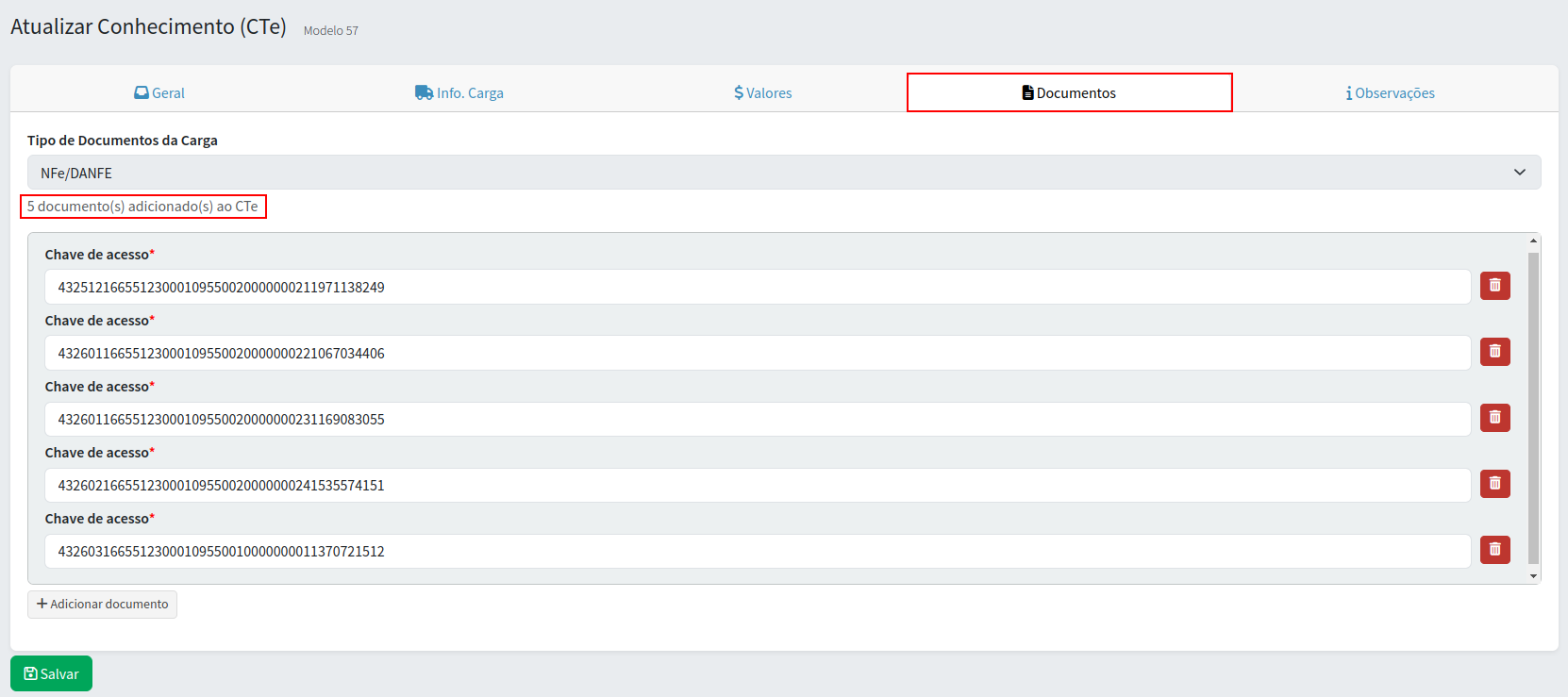The width and height of the screenshot is (1568, 697).
Task: Click the first Chave de acesso input field
Action: (757, 288)
